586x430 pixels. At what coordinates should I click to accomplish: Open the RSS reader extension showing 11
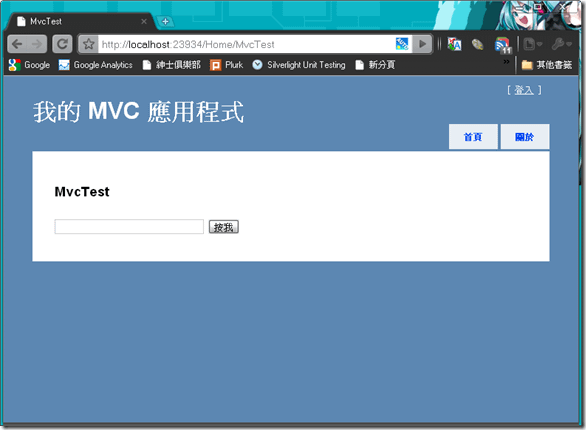coord(503,45)
